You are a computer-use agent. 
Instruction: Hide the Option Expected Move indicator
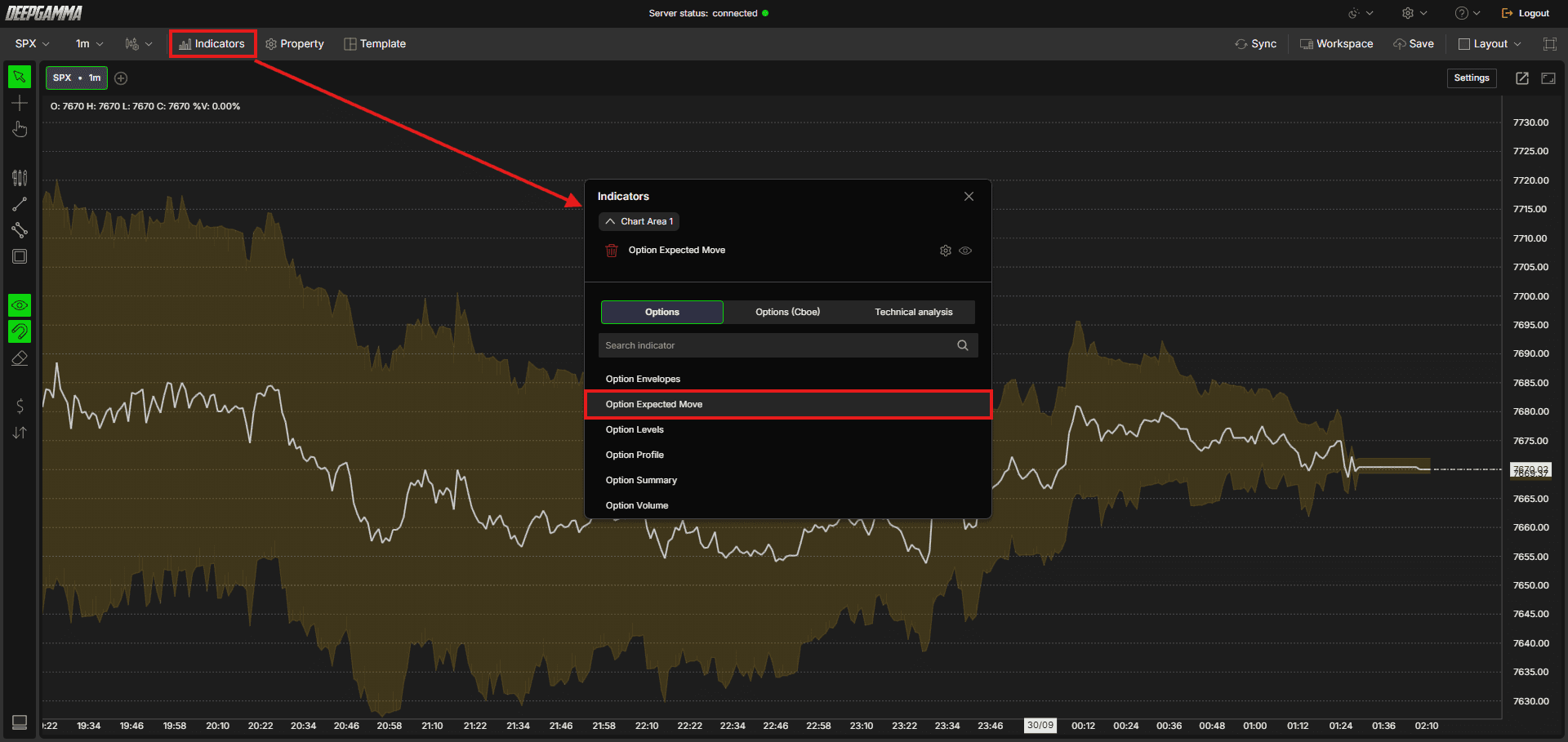point(965,251)
